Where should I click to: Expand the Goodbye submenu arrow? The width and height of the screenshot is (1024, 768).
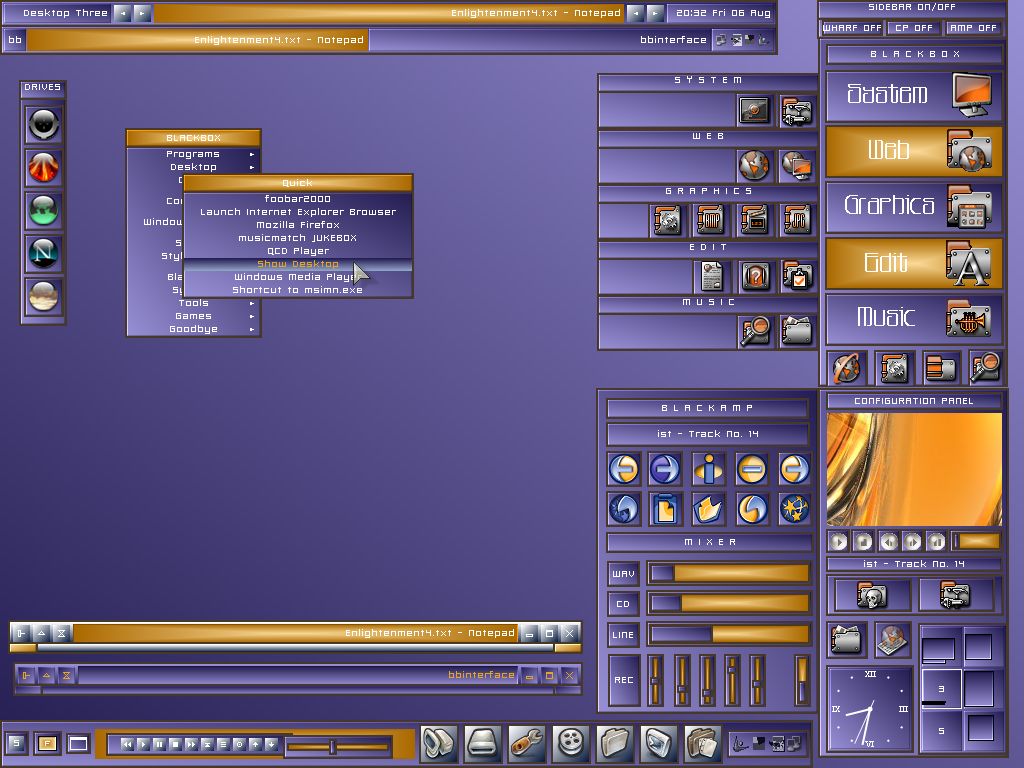tap(251, 329)
